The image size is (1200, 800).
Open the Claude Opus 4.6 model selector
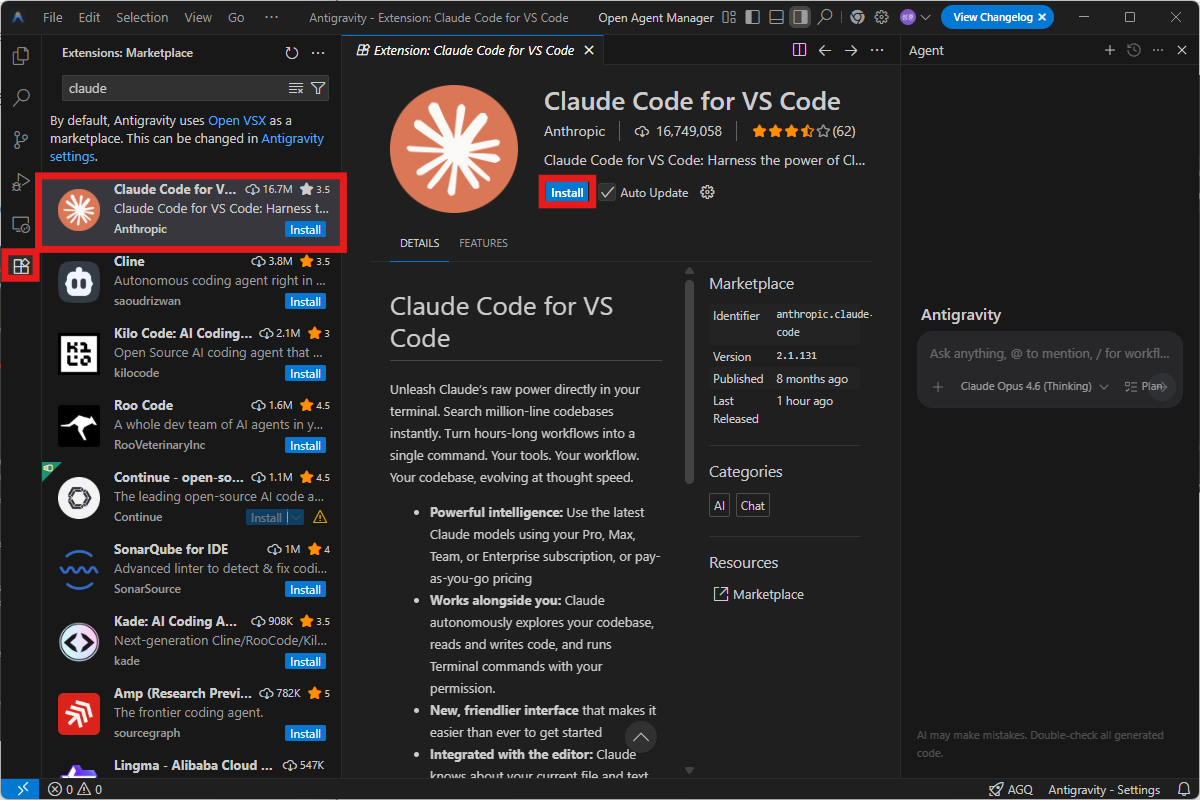coord(1034,386)
